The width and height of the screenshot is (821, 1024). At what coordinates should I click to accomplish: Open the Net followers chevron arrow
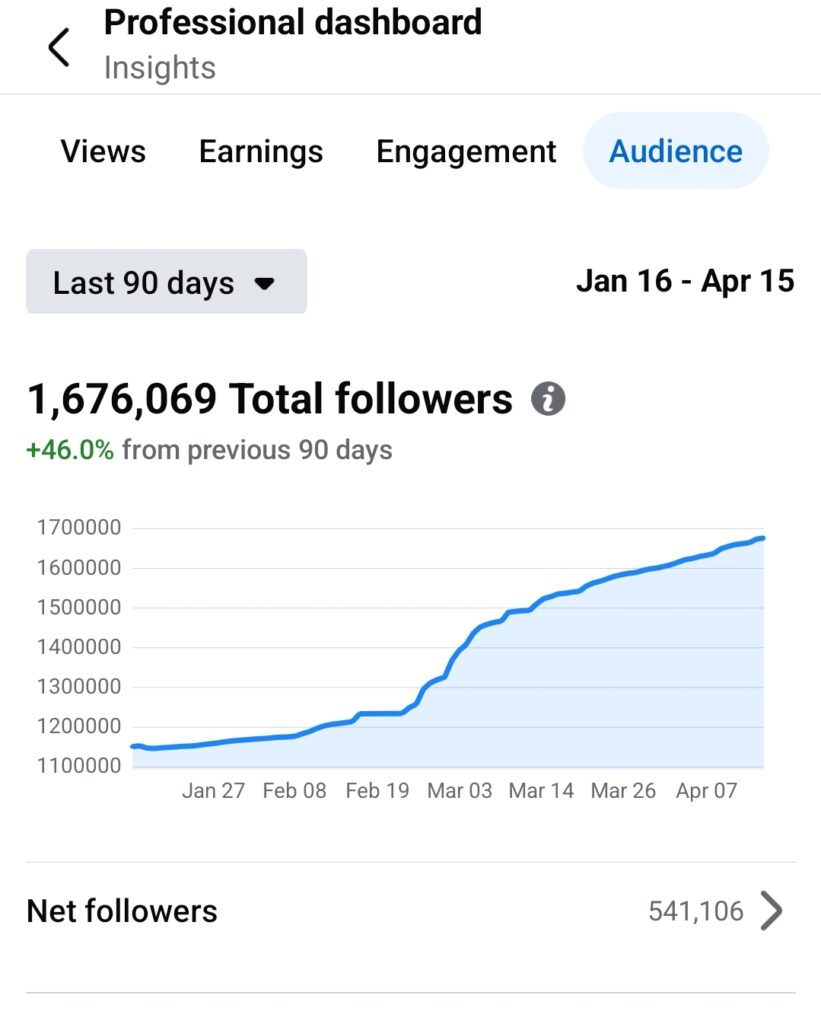click(771, 911)
